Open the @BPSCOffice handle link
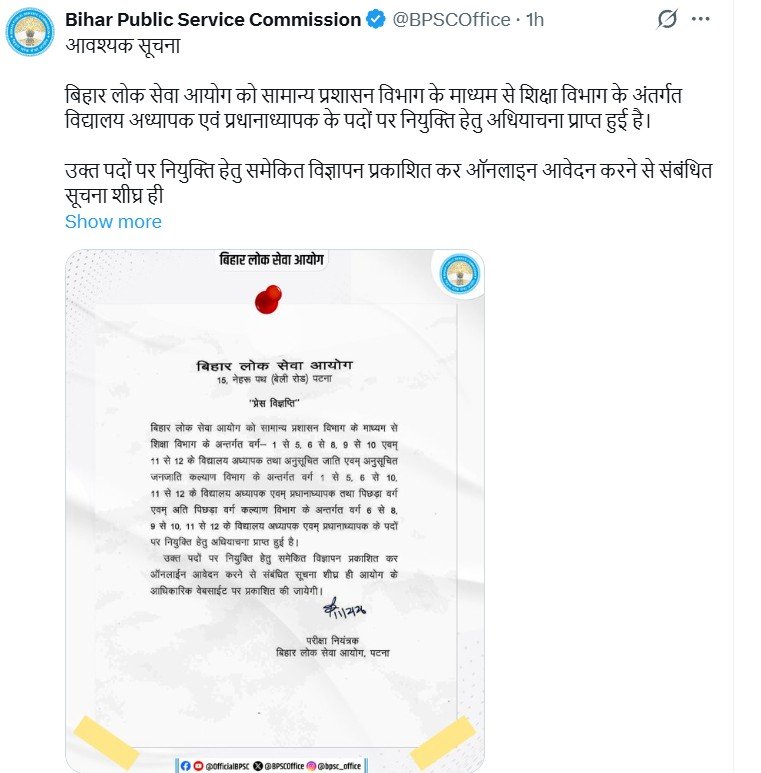 pyautogui.click(x=451, y=20)
